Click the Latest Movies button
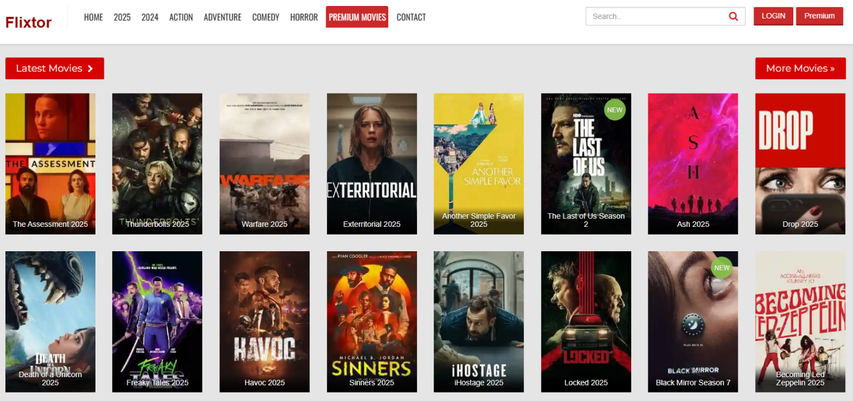The height and width of the screenshot is (401, 853). click(x=54, y=68)
